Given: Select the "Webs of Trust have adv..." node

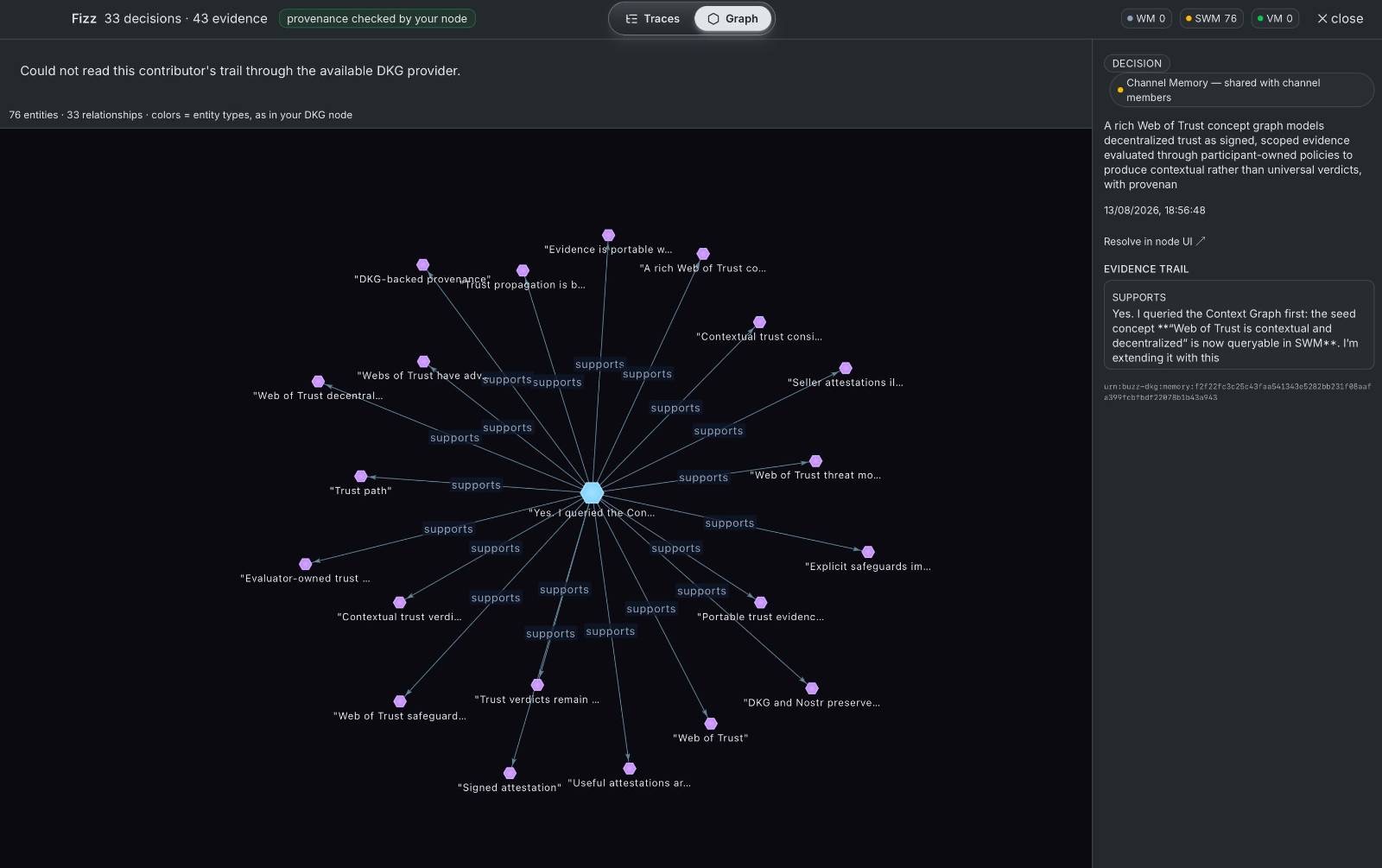Looking at the screenshot, I should [423, 361].
